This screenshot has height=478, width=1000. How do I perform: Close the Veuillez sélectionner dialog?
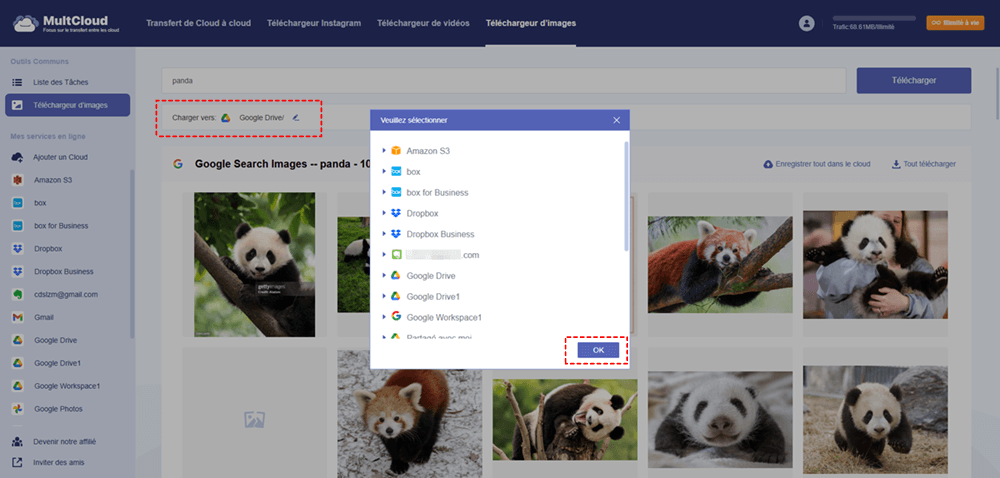(617, 120)
